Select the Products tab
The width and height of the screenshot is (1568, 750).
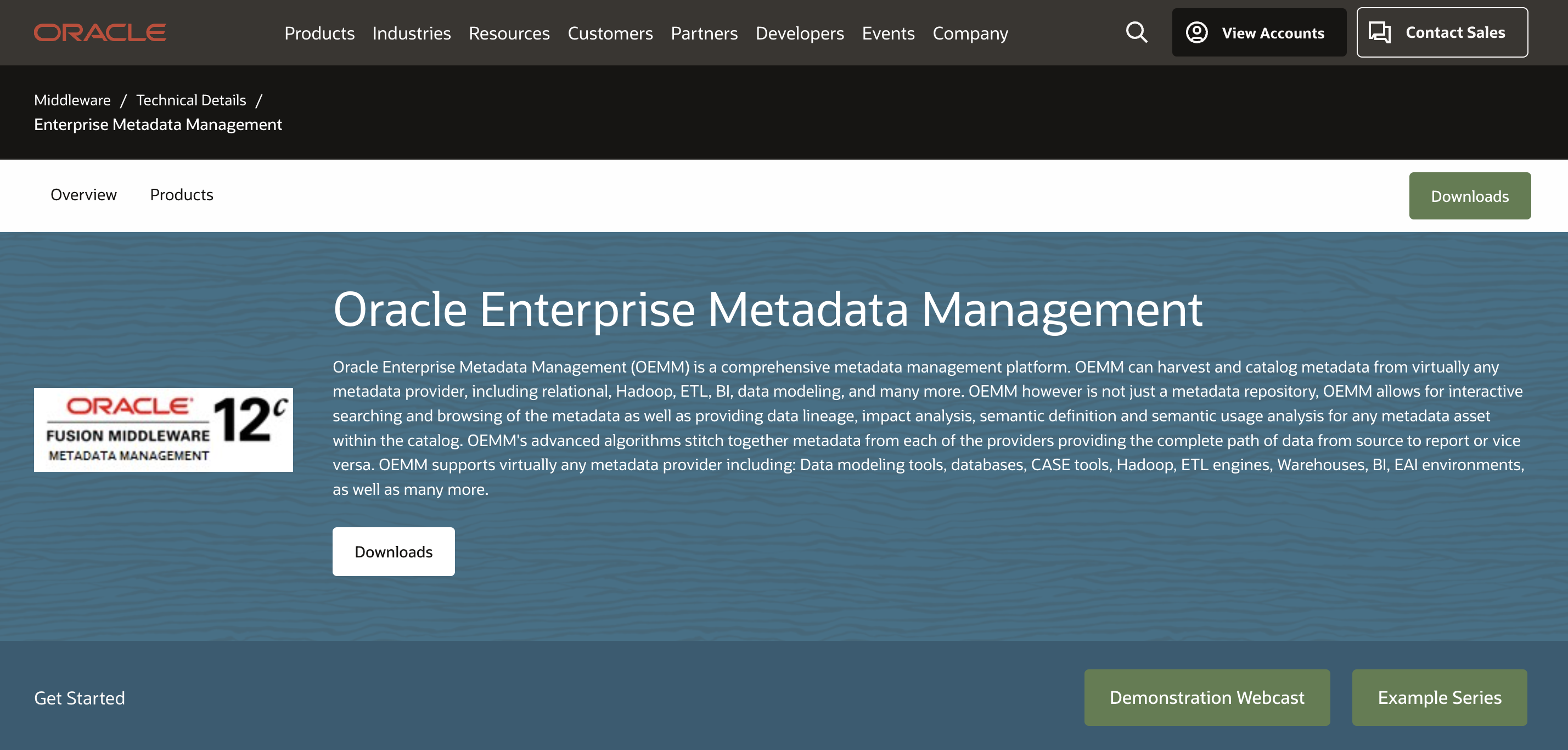click(x=181, y=194)
